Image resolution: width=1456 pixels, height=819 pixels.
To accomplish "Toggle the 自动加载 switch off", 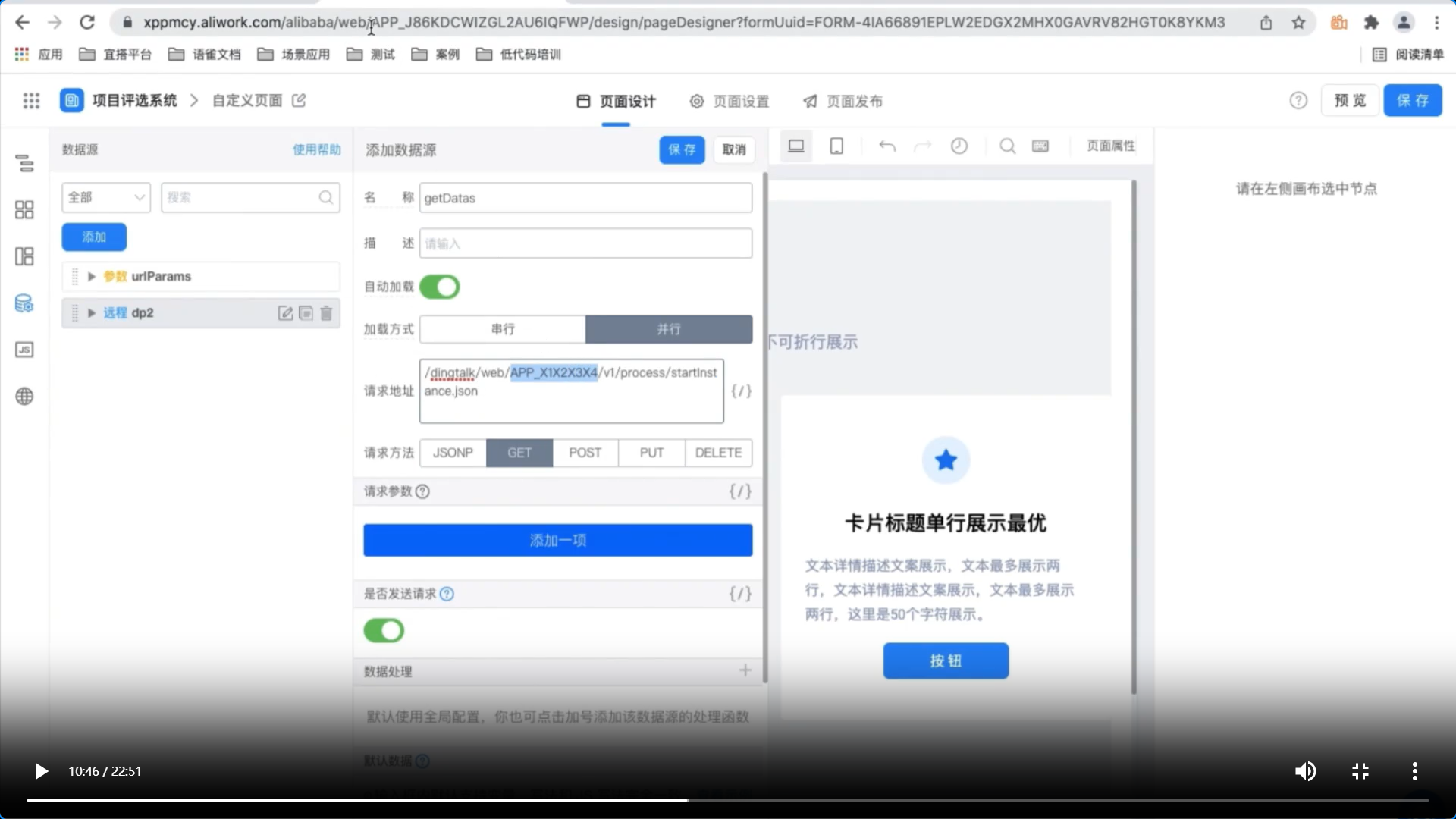I will [440, 287].
